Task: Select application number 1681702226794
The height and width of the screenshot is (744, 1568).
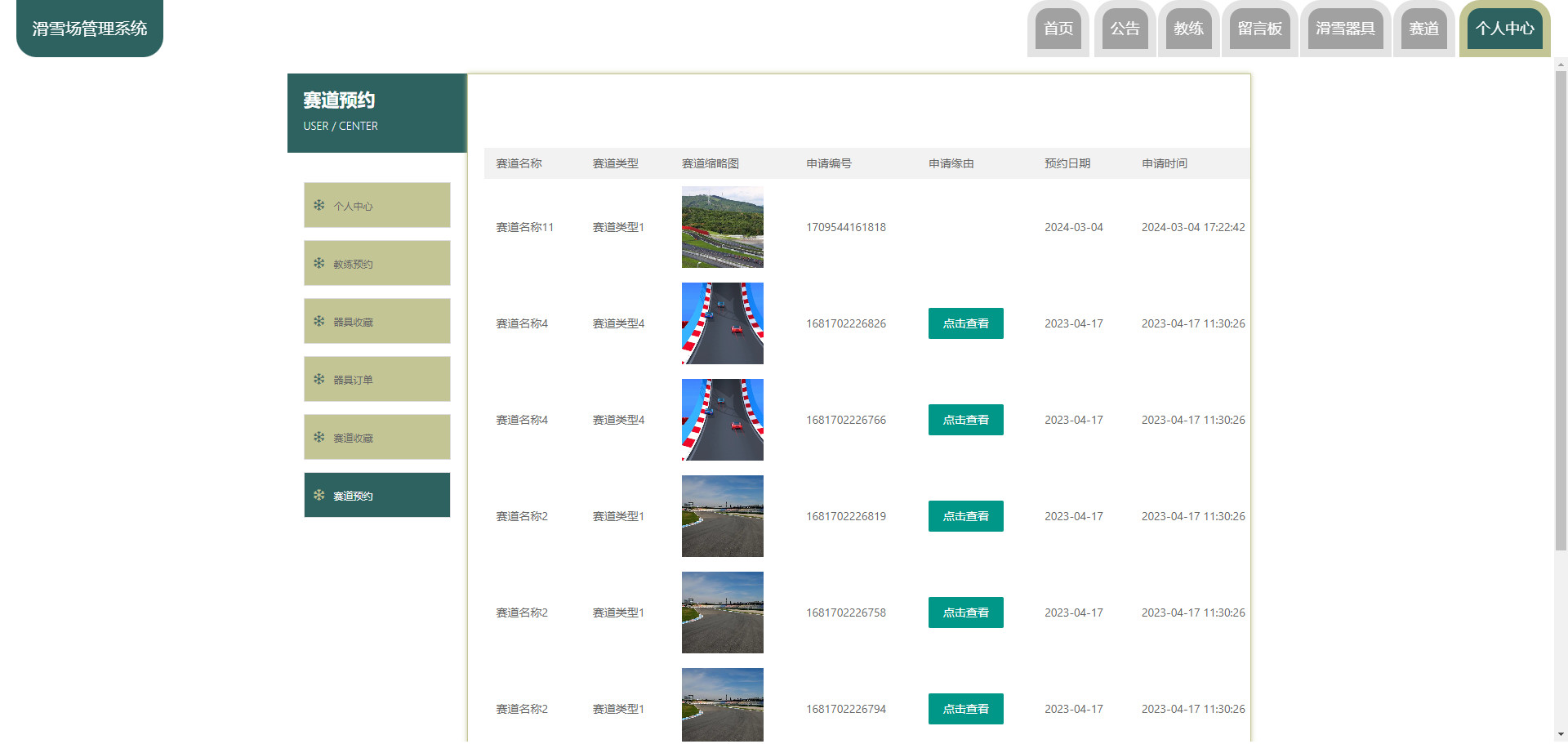Action: point(846,709)
